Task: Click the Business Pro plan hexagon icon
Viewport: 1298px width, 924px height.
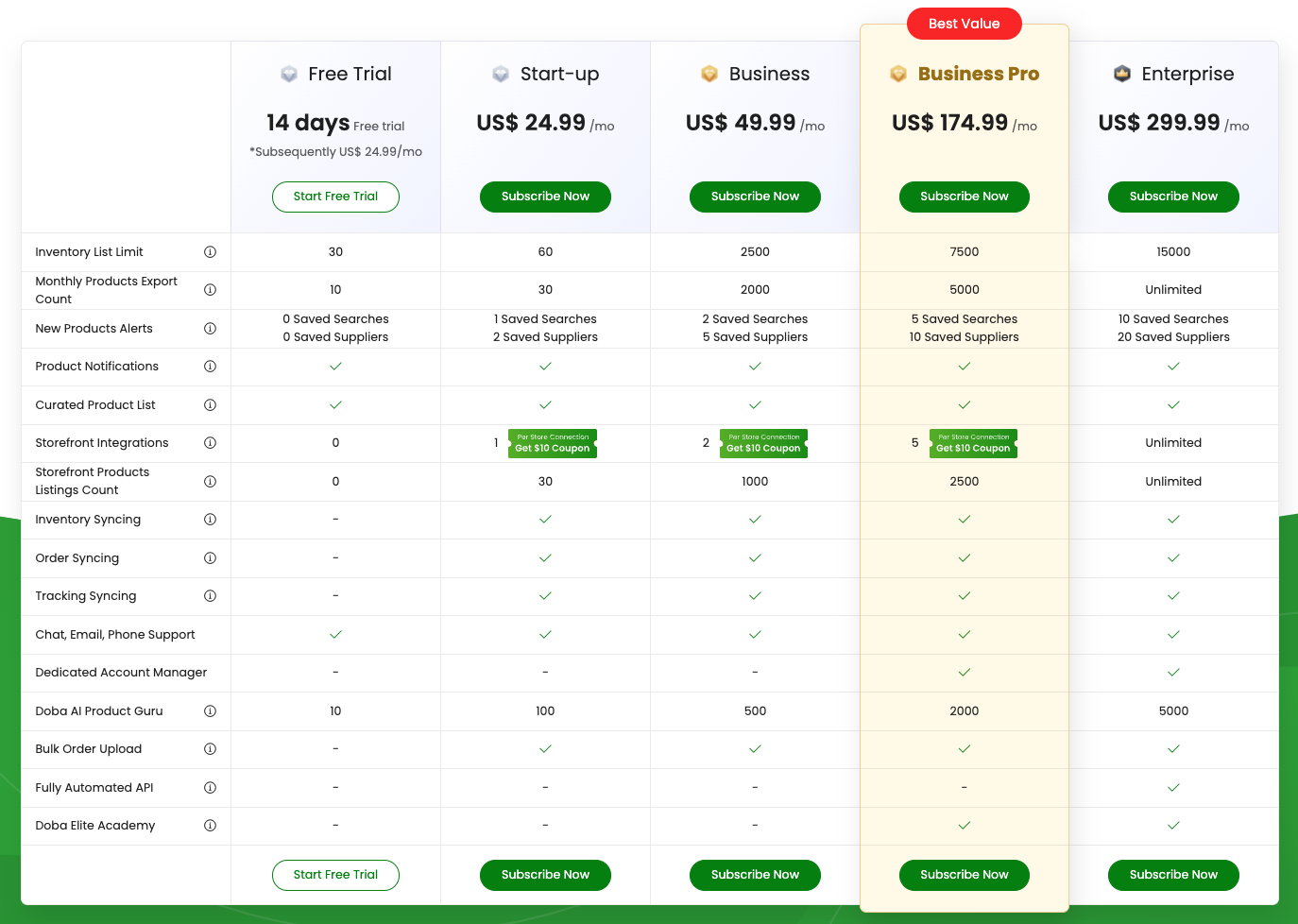Action: pos(898,74)
